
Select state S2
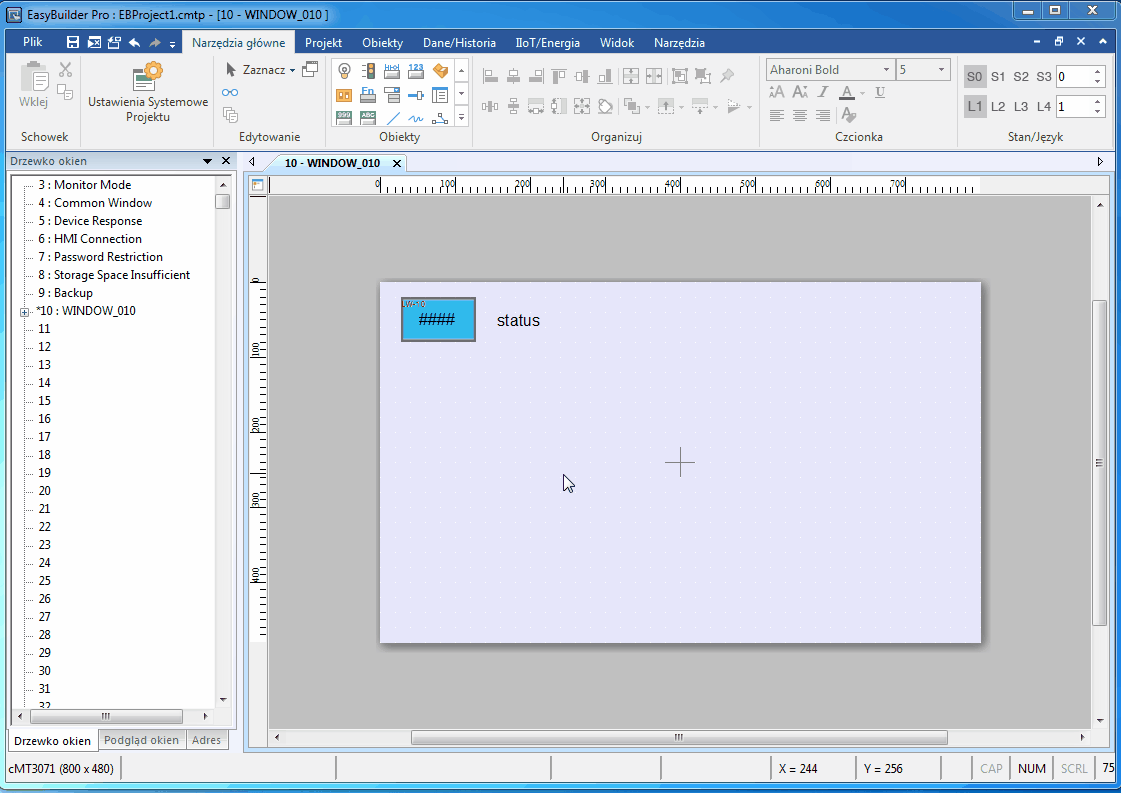[x=1021, y=77]
